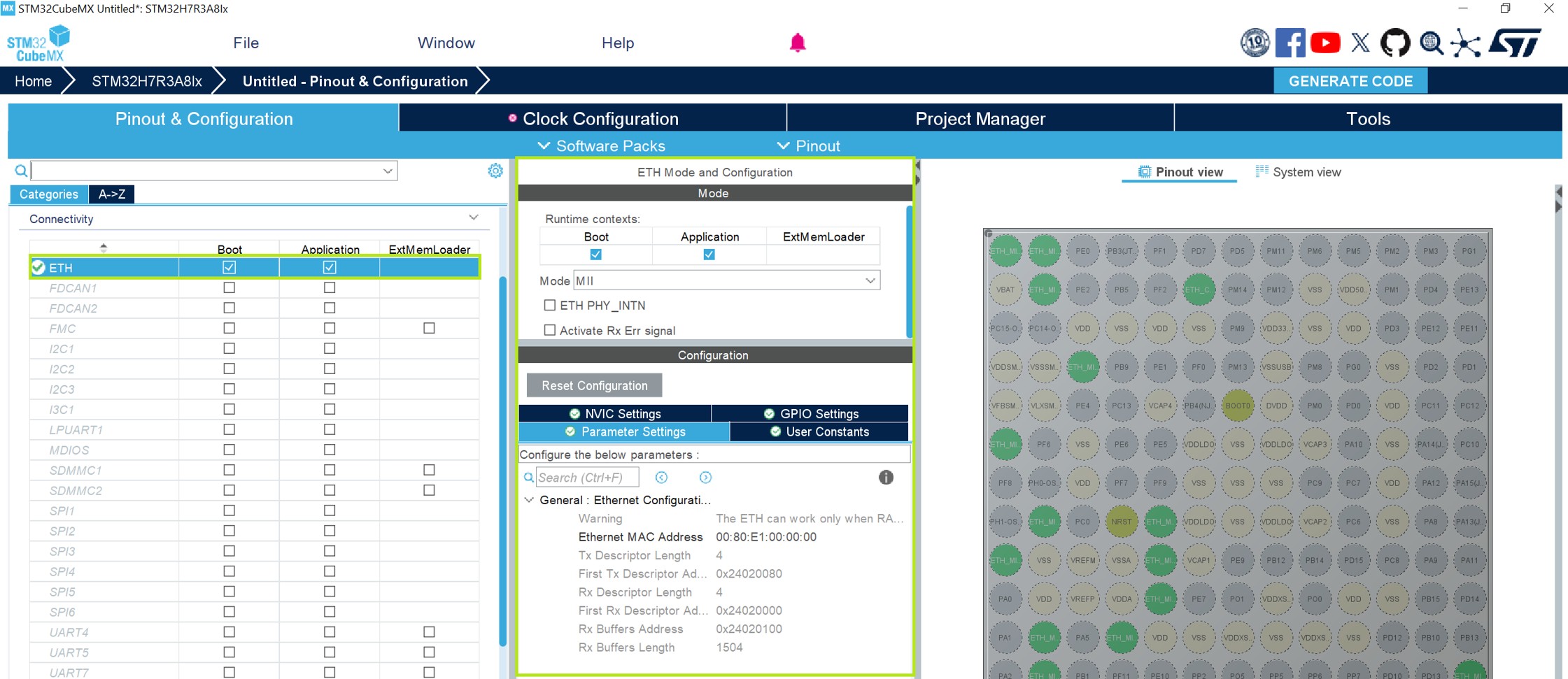Image resolution: width=1568 pixels, height=679 pixels.
Task: Click the GENERATE CODE button
Action: (x=1350, y=81)
